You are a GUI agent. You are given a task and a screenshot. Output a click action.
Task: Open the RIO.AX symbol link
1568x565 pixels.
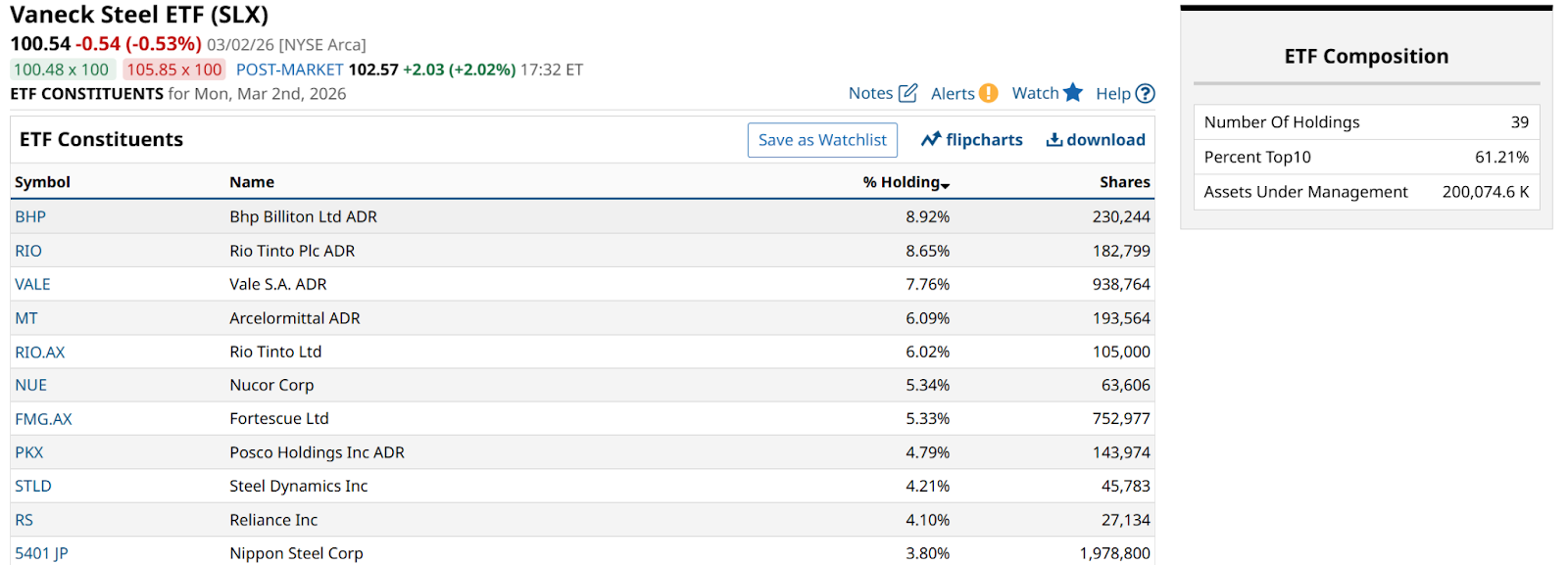(40, 353)
